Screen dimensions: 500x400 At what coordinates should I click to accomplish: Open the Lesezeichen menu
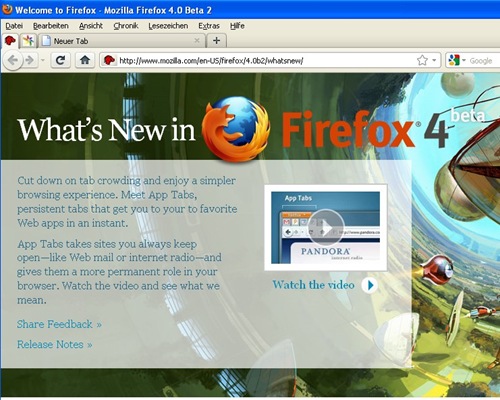click(x=168, y=26)
